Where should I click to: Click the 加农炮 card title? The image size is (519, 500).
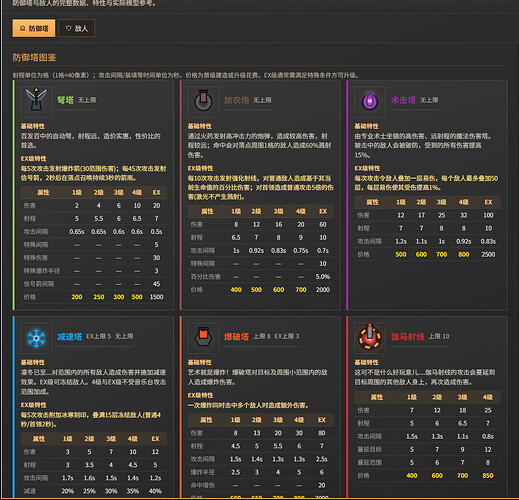236,100
